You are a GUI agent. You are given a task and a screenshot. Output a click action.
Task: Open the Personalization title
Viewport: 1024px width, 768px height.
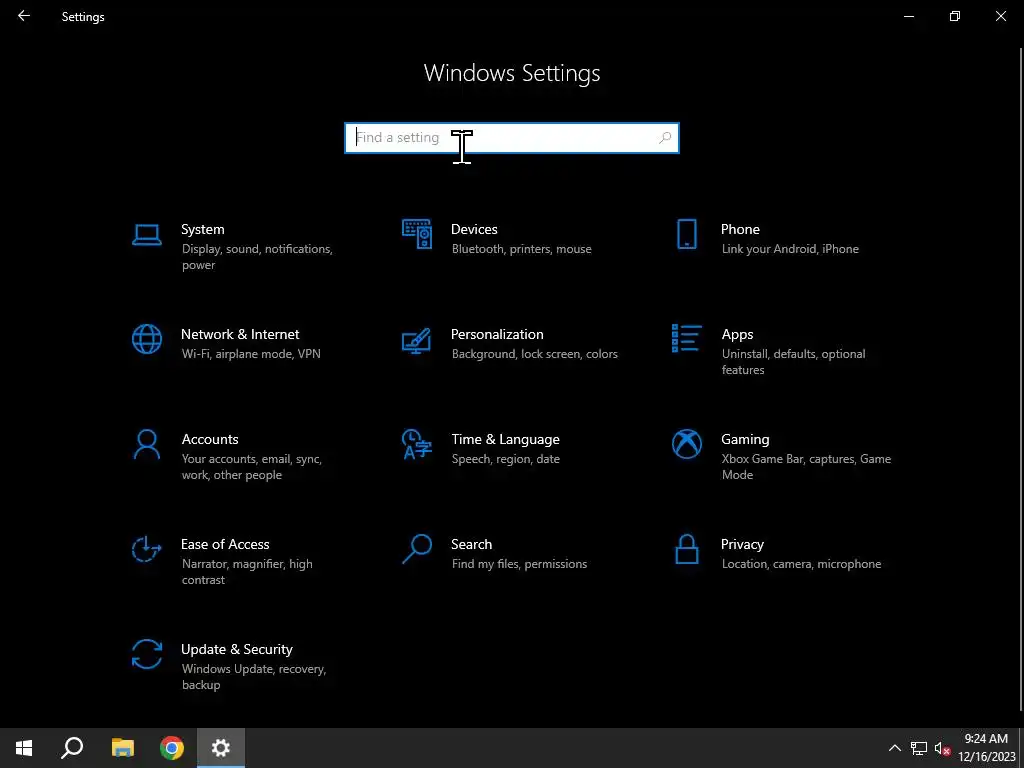(x=497, y=334)
